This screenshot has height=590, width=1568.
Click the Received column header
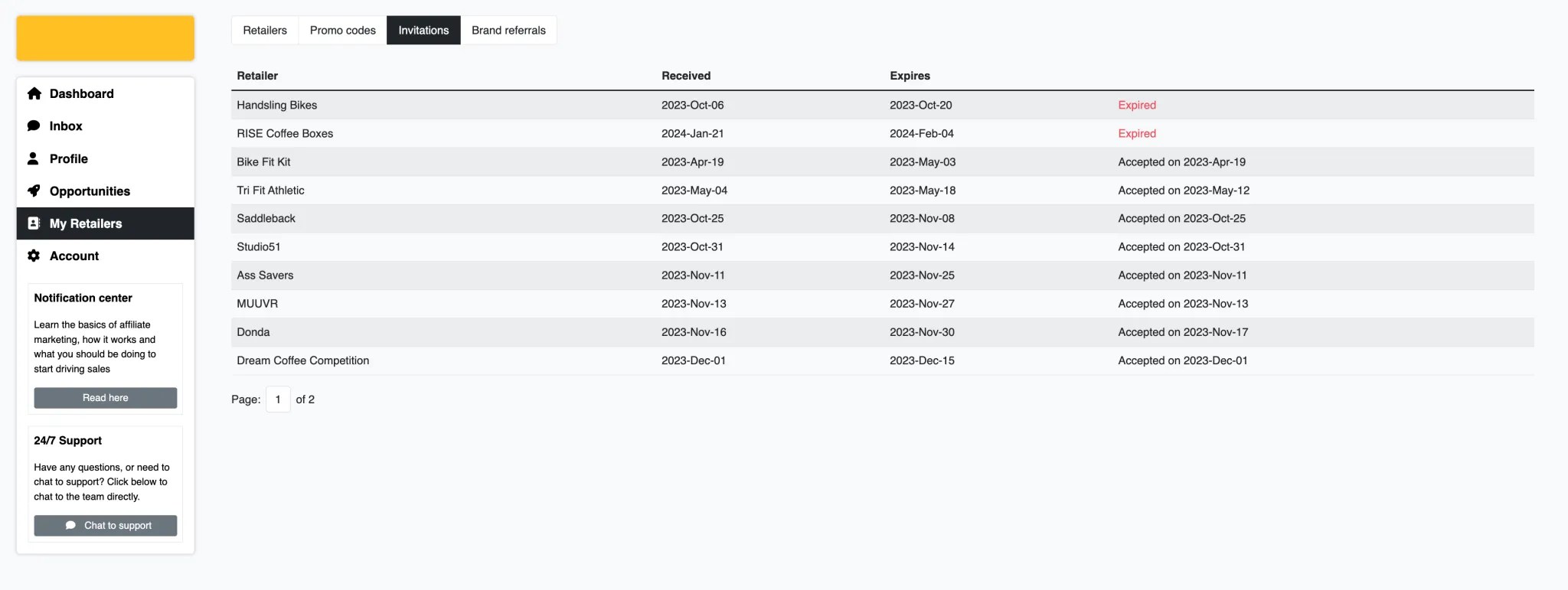686,76
